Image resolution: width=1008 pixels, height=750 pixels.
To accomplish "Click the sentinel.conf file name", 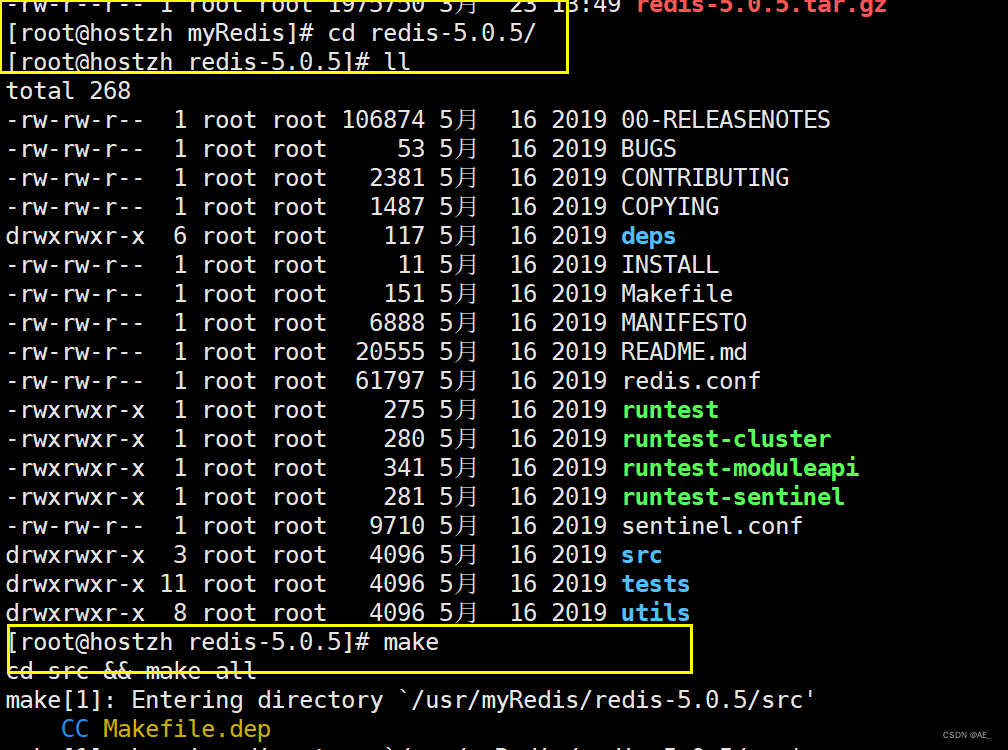I will [712, 526].
